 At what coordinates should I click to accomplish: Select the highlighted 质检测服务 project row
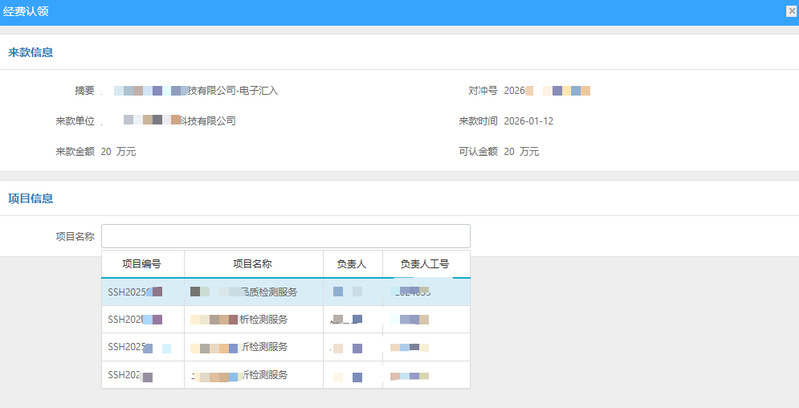click(x=253, y=292)
